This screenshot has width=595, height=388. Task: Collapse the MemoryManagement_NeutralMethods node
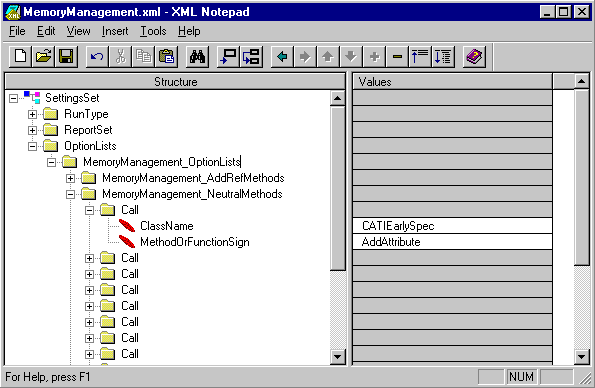[x=70, y=194]
